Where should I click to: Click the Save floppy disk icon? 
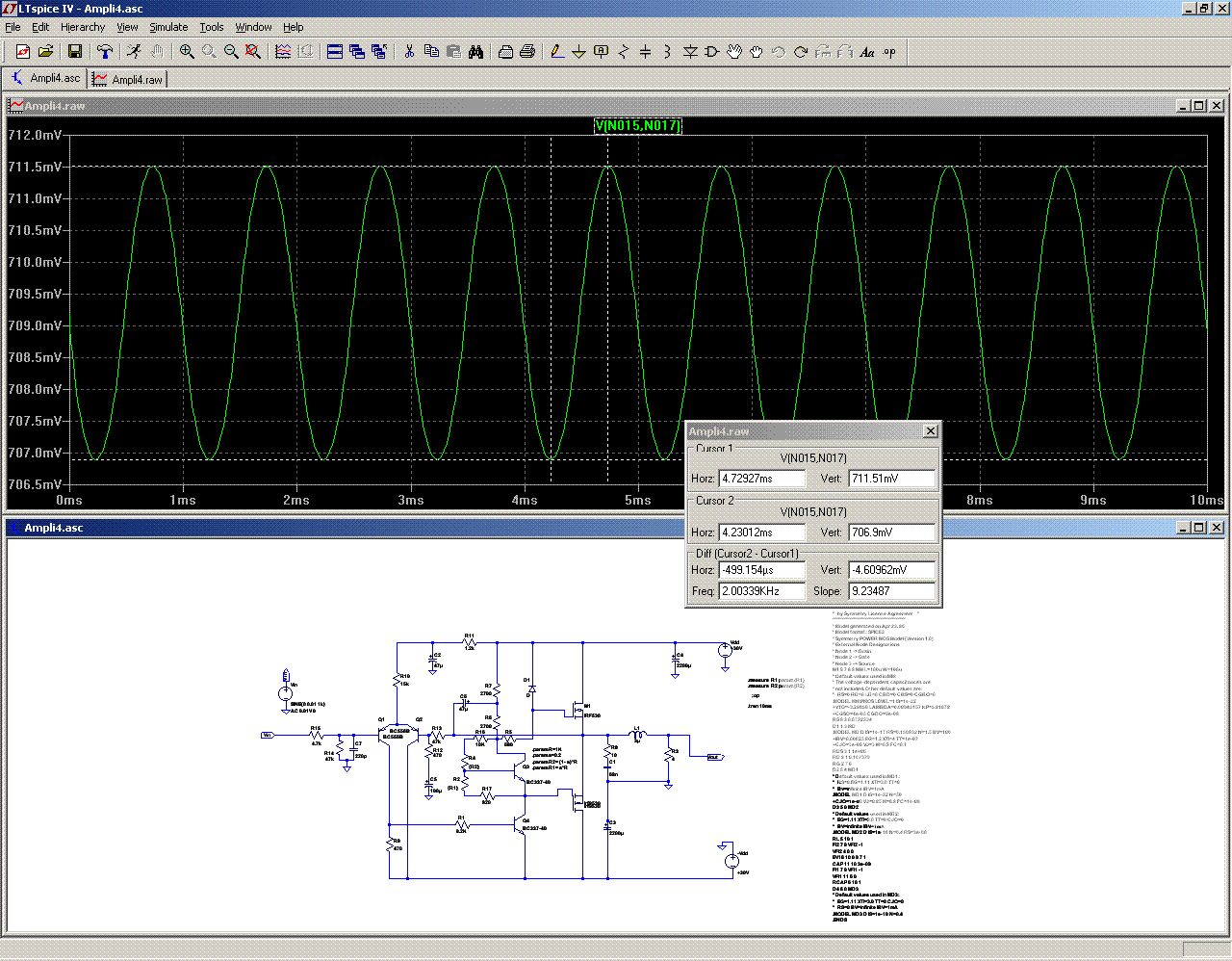point(74,52)
